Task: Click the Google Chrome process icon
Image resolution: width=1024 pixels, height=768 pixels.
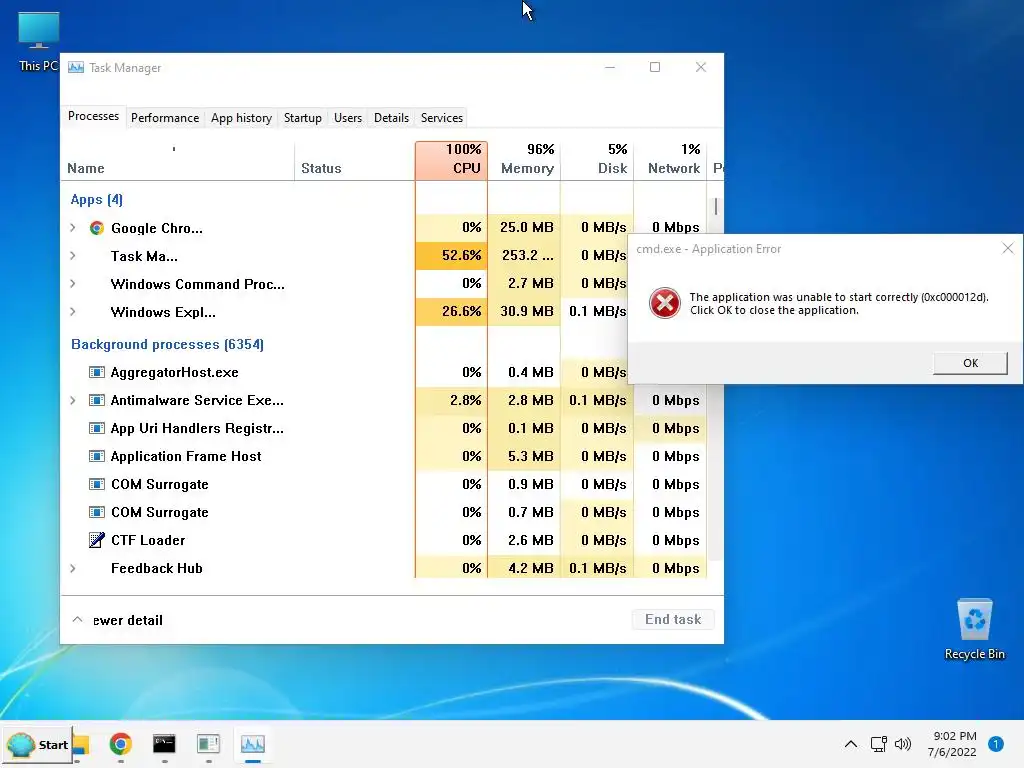Action: [x=97, y=228]
